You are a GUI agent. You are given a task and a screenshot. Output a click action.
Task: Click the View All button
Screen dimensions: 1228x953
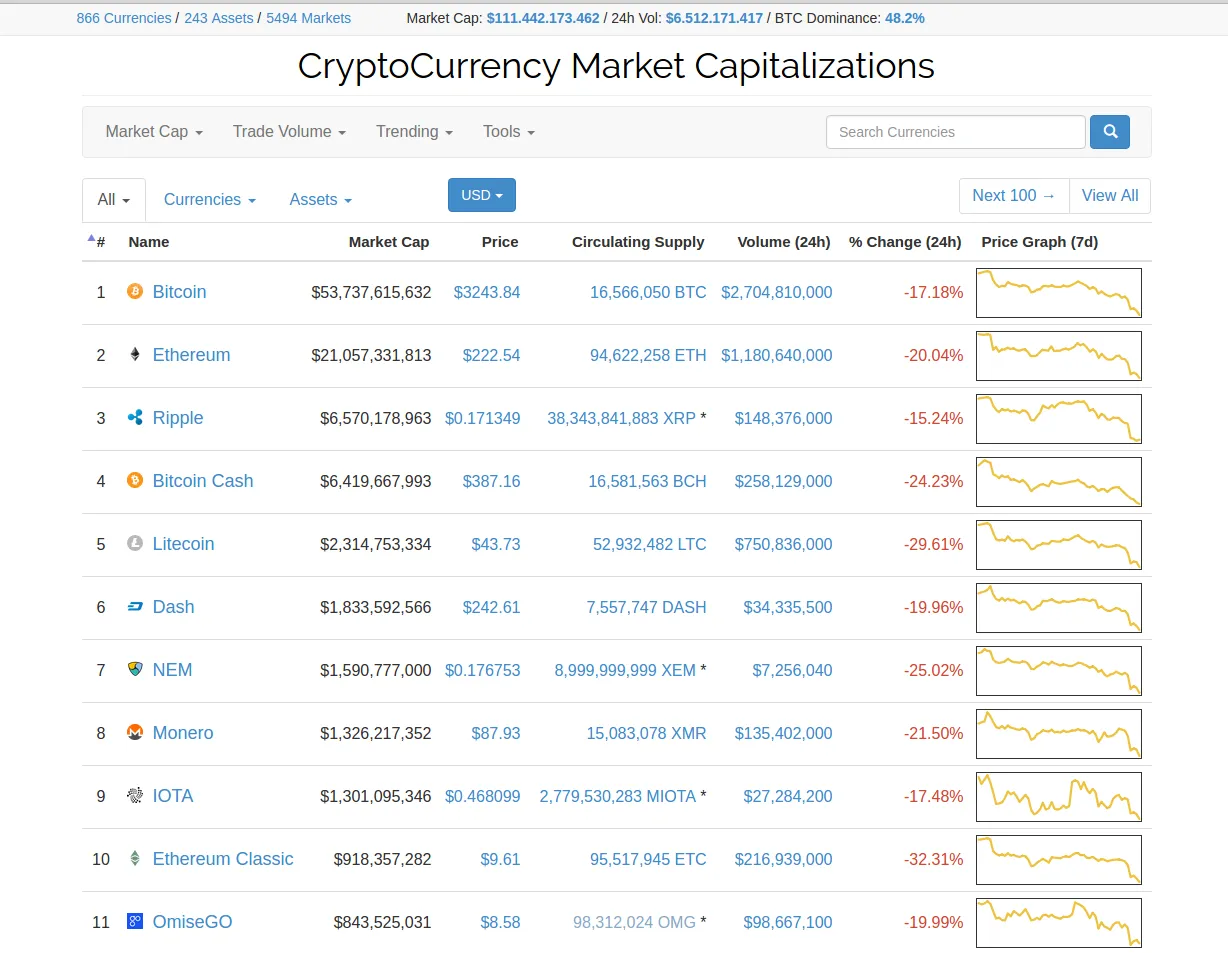pyautogui.click(x=1110, y=196)
